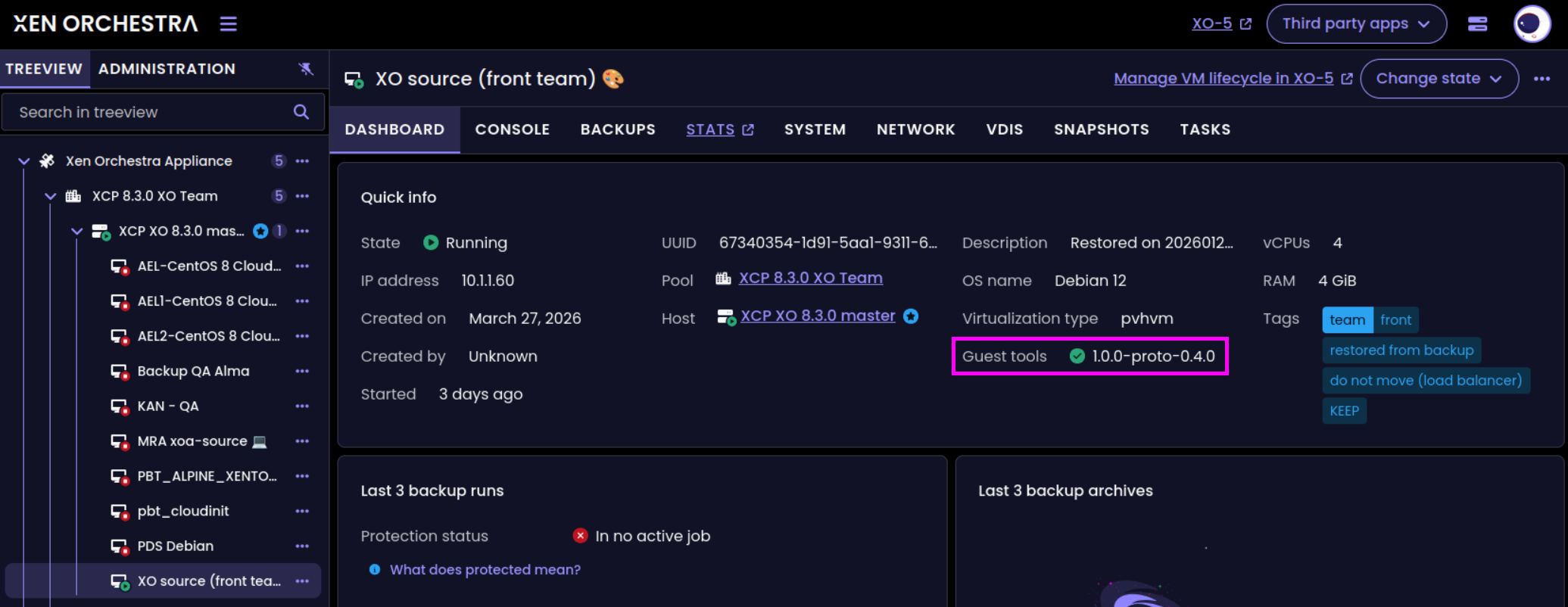The image size is (1568, 607).
Task: Open the Third party apps dropdown
Action: (1356, 23)
